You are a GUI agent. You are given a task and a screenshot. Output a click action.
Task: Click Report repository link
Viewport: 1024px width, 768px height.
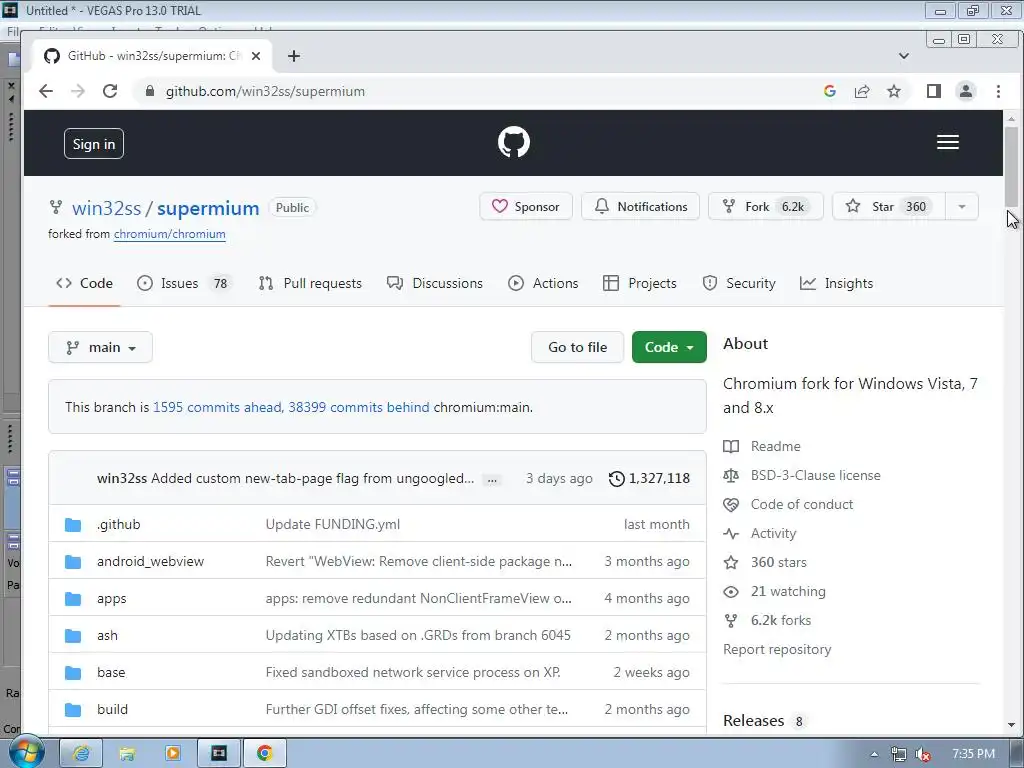(777, 649)
